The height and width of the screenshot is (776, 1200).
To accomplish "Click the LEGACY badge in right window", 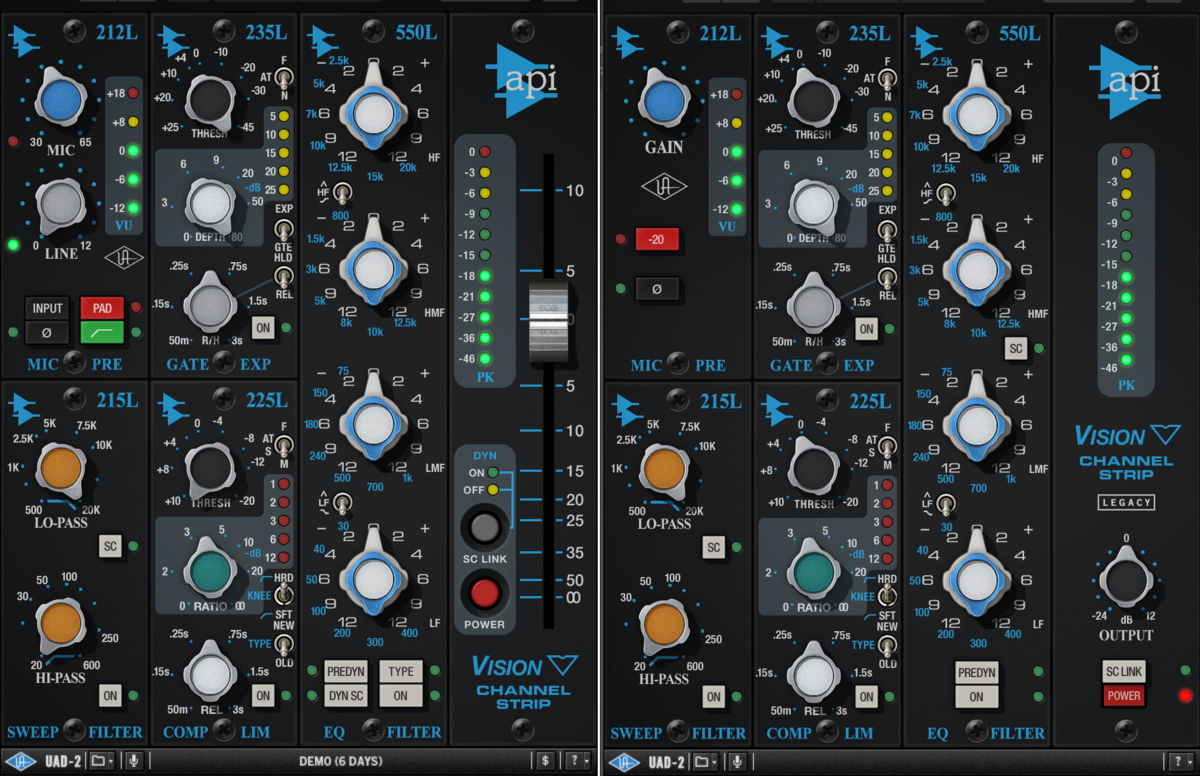I will [1127, 502].
